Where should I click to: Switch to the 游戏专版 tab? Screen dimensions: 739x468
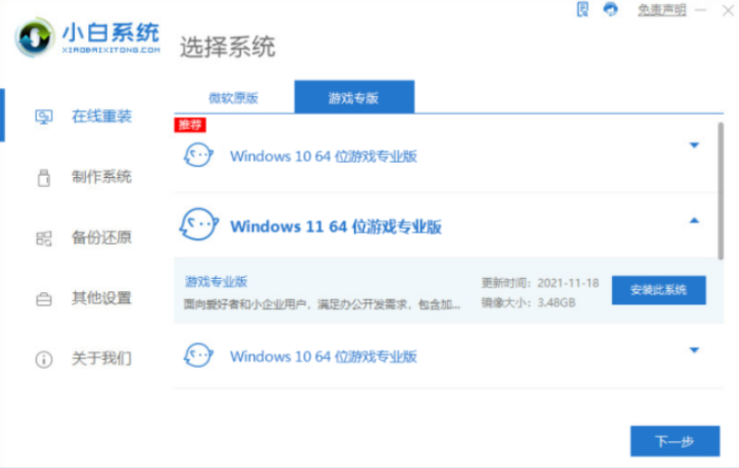pos(354,98)
